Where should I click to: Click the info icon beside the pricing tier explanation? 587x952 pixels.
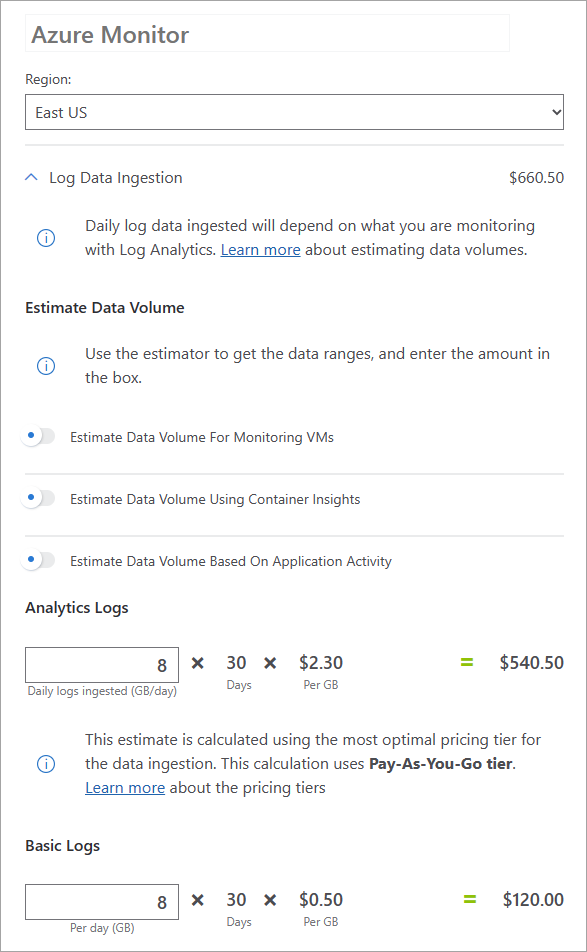(x=45, y=763)
